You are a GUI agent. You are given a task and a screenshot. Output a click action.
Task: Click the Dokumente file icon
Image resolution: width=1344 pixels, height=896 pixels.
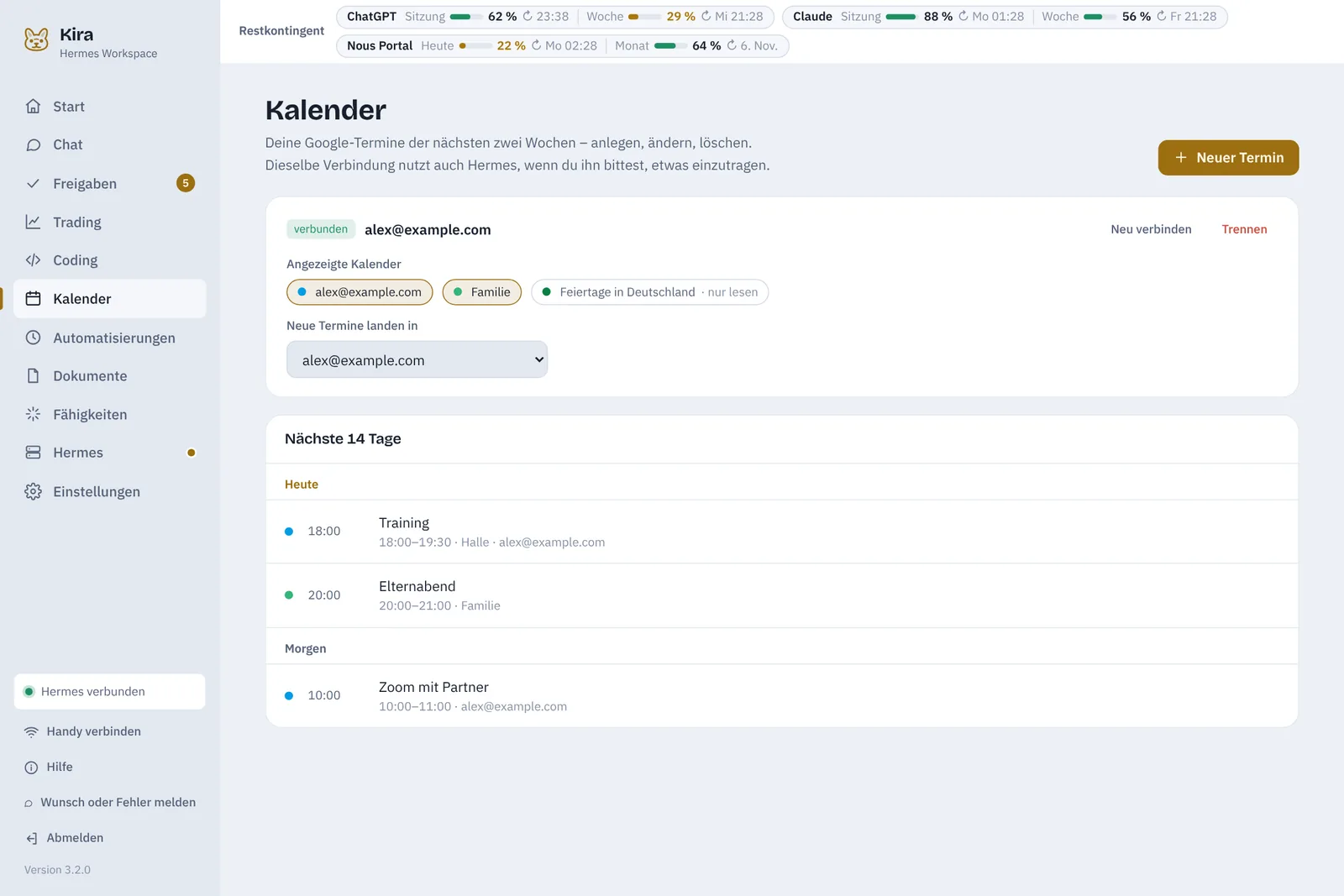point(33,376)
